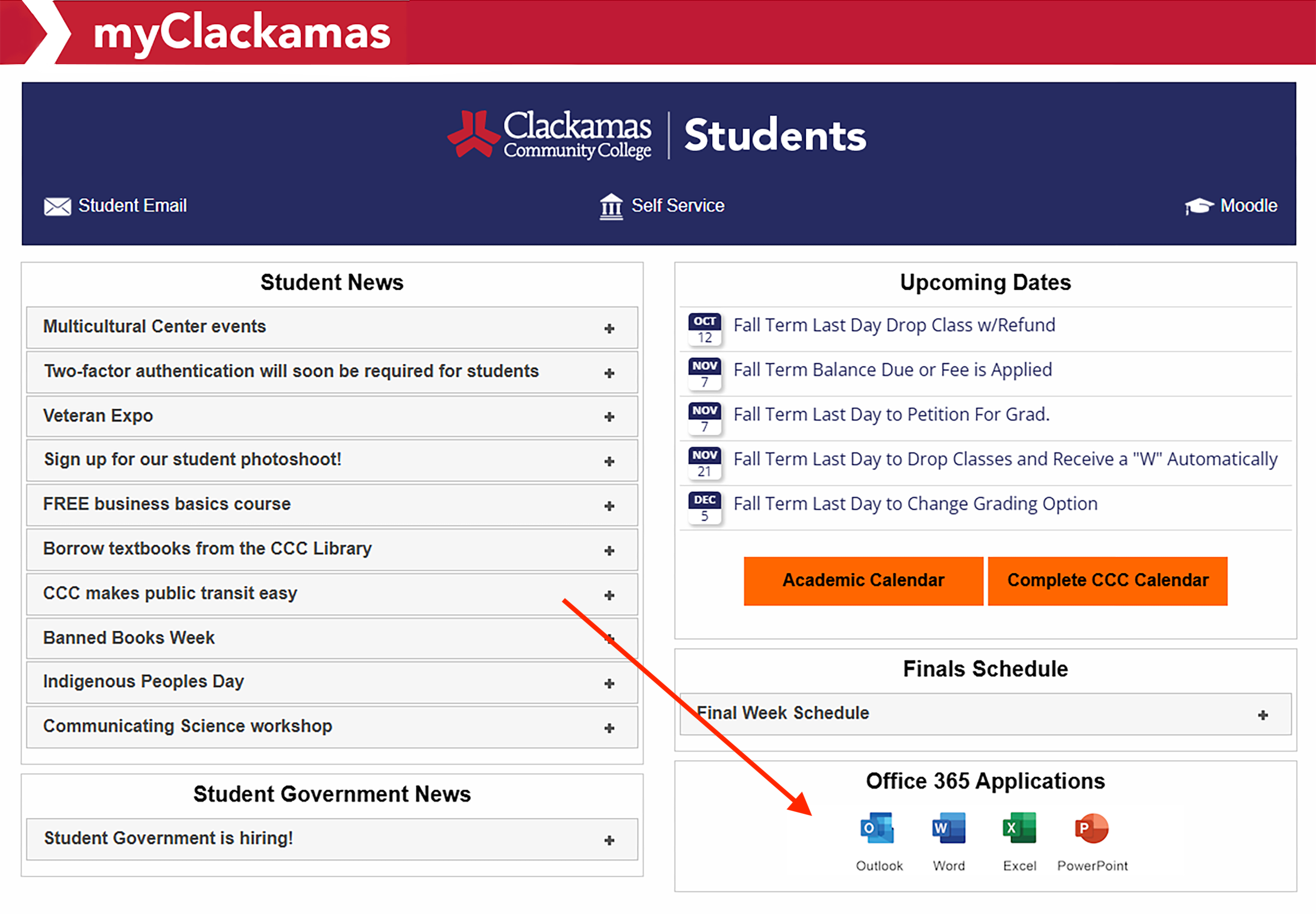
Task: Launch Word from Office 365 Applications
Action: tap(948, 828)
